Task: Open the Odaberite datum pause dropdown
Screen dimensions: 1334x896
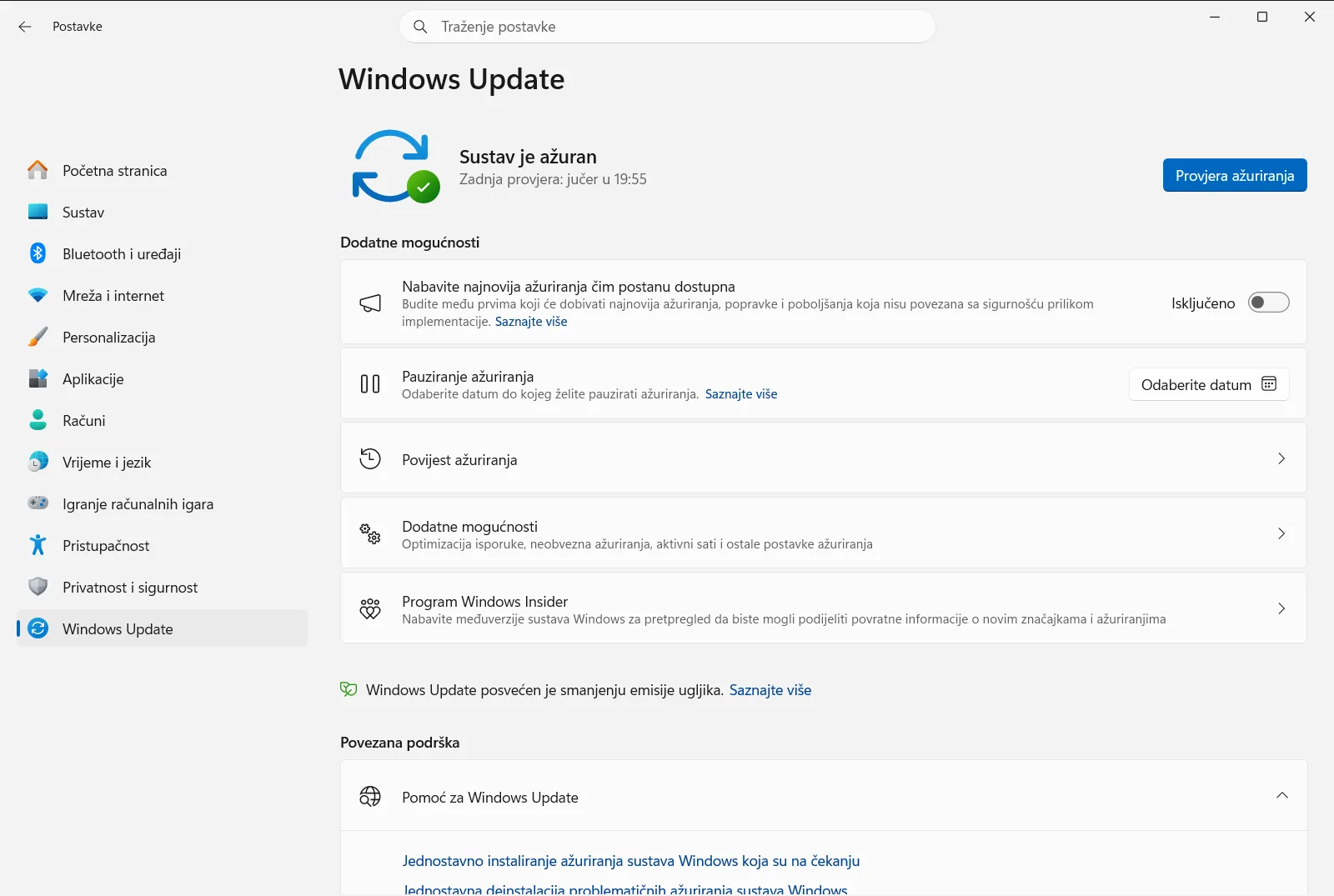Action: coord(1209,384)
